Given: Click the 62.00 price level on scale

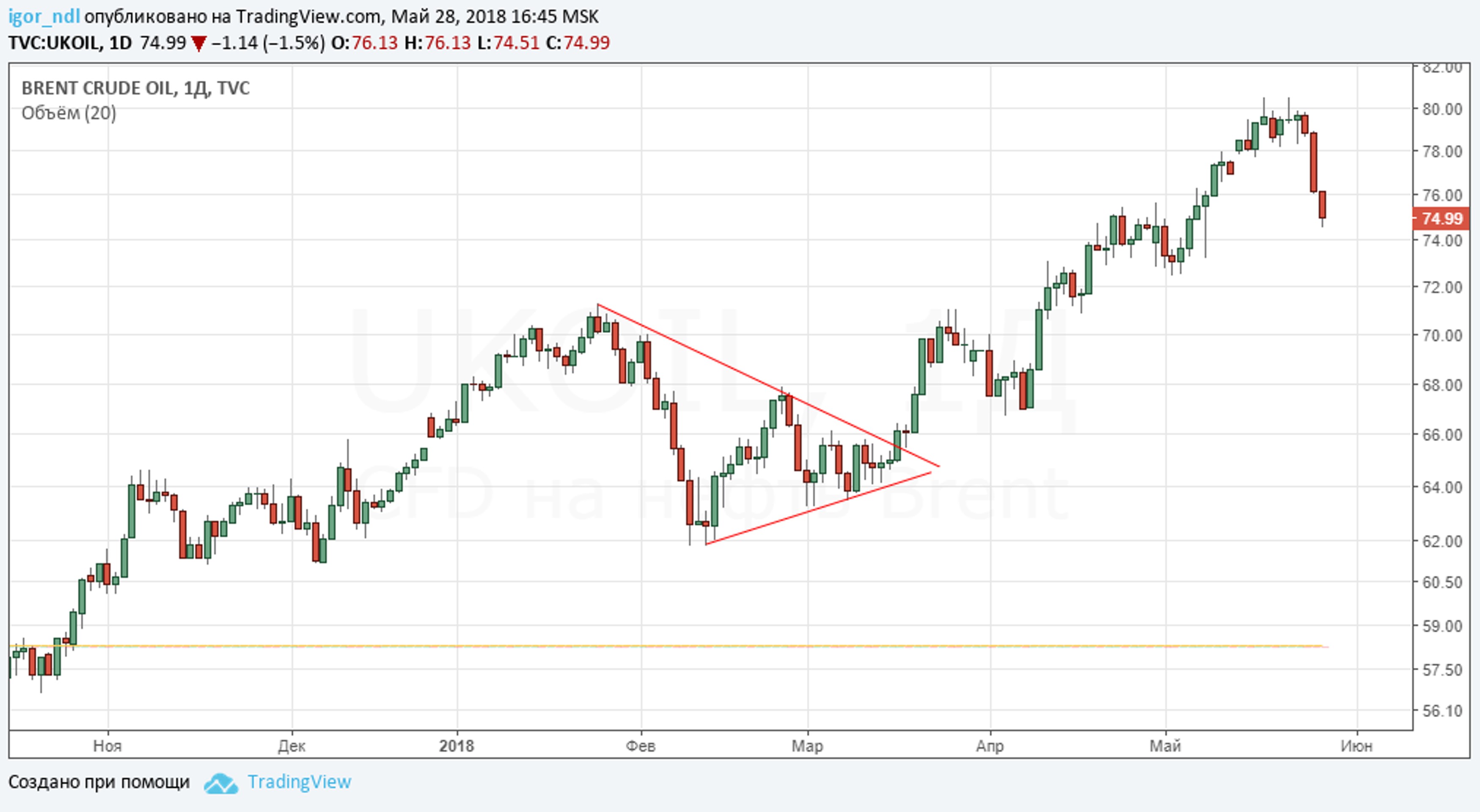Looking at the screenshot, I should click(x=1441, y=541).
